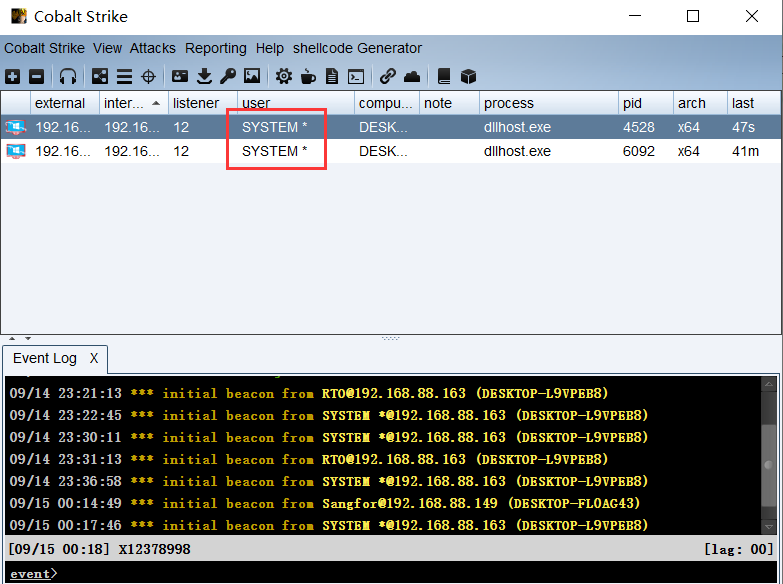Open Listeners with the headphones icon
783x584 pixels.
[x=68, y=76]
